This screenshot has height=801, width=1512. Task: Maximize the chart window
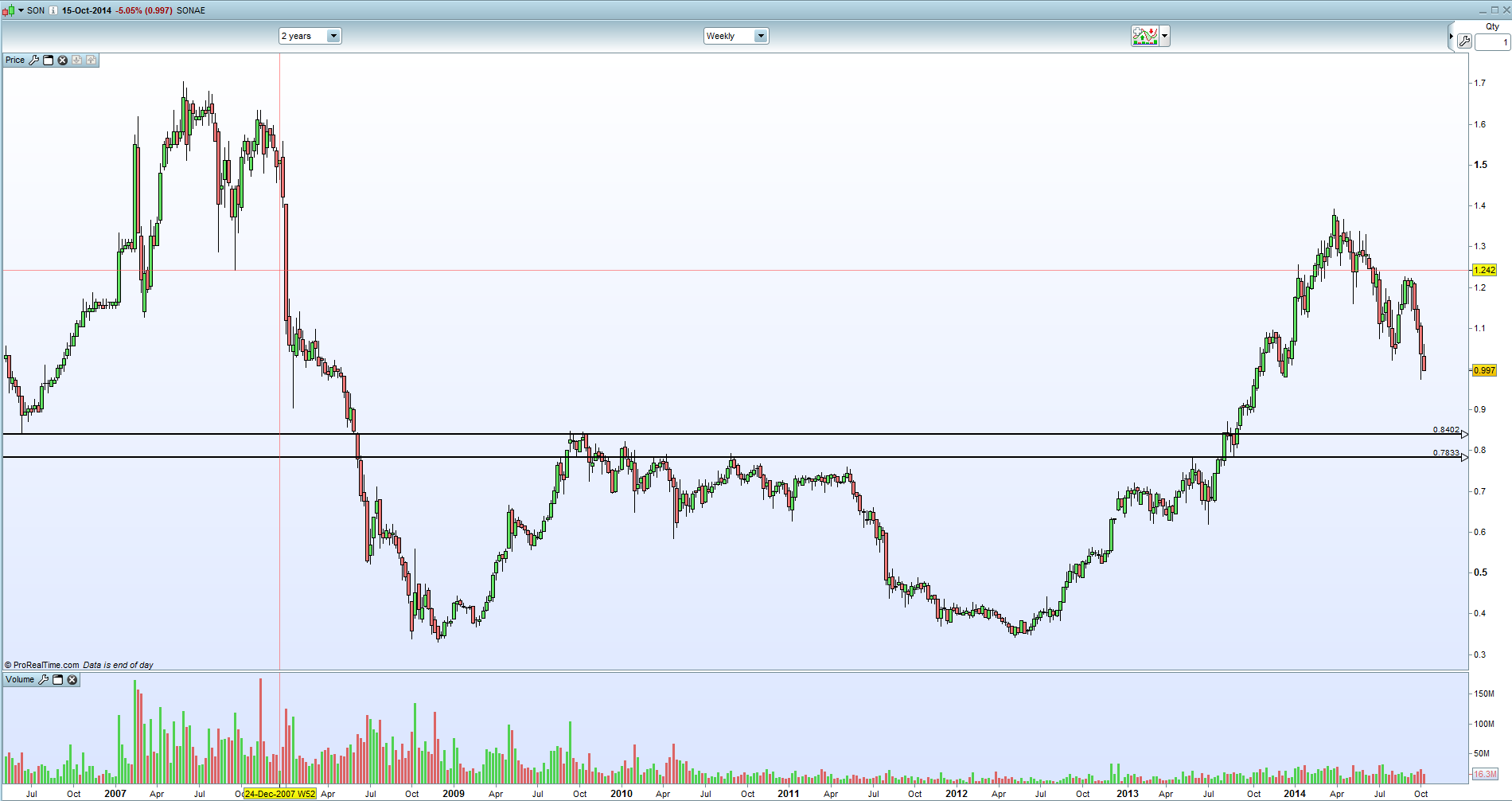(1494, 10)
